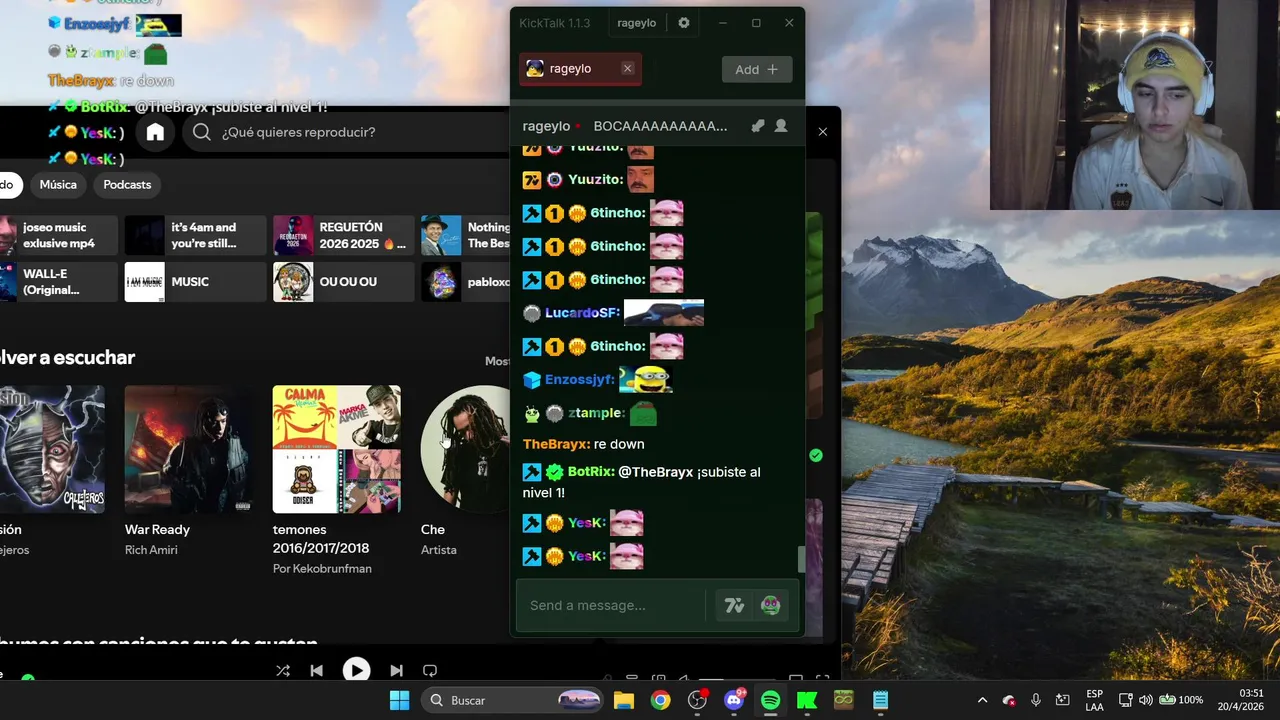The height and width of the screenshot is (720, 1280).
Task: Click the rageylo title in KickTalk title bar
Action: [636, 23]
